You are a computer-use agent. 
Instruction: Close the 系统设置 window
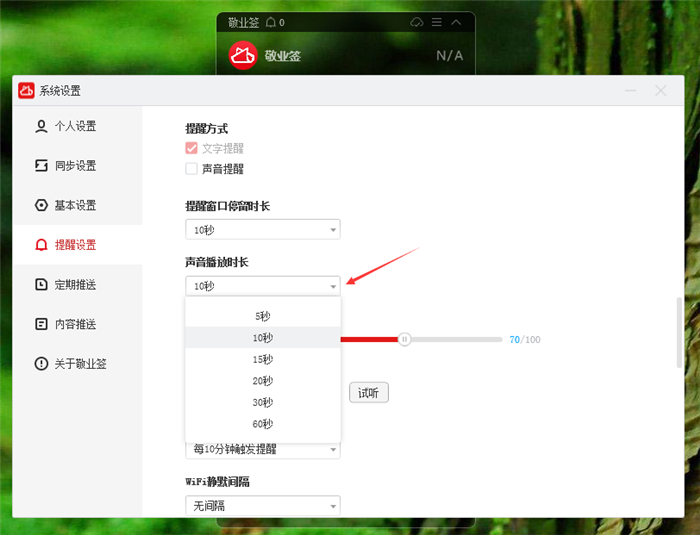(x=661, y=91)
